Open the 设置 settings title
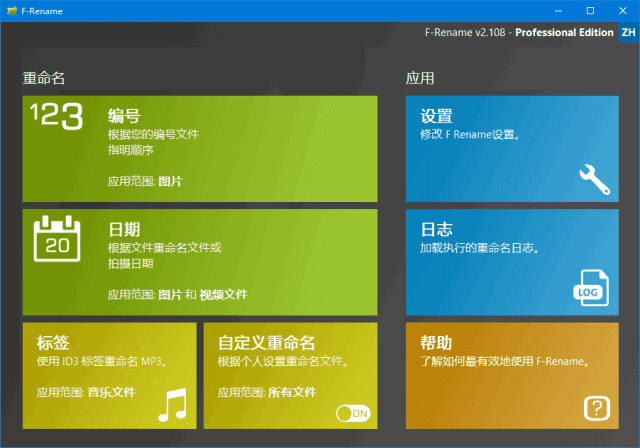This screenshot has width=640, height=448. pyautogui.click(x=436, y=116)
